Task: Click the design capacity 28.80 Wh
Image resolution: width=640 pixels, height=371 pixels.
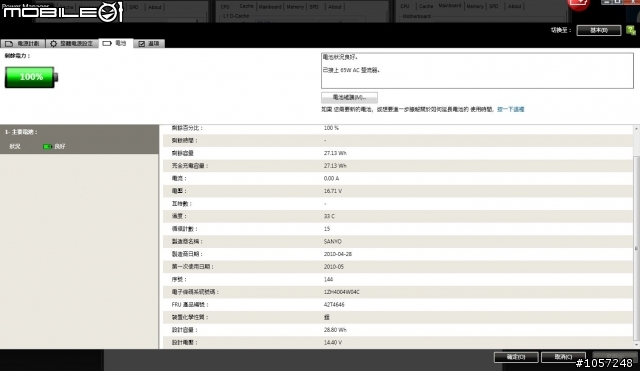Action: 335,330
